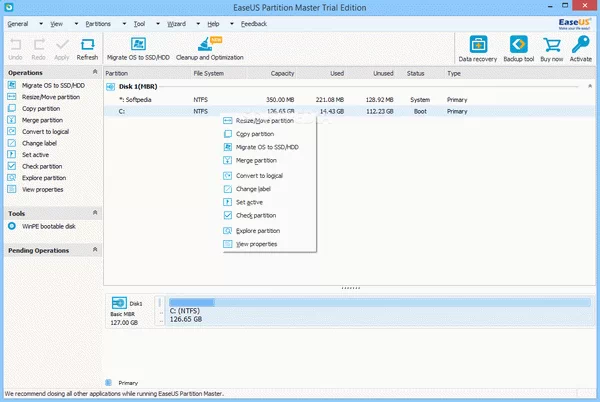Viewport: 600px width, 402px height.
Task: Sort by Used column header
Action: 322,73
